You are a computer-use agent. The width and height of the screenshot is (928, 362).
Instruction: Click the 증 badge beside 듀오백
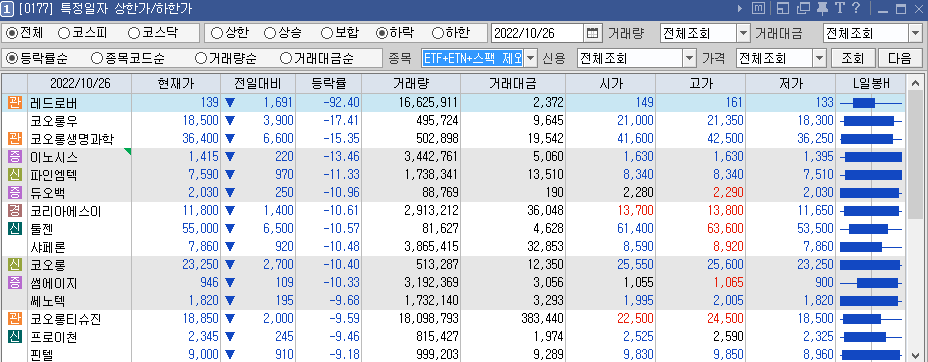(x=14, y=193)
